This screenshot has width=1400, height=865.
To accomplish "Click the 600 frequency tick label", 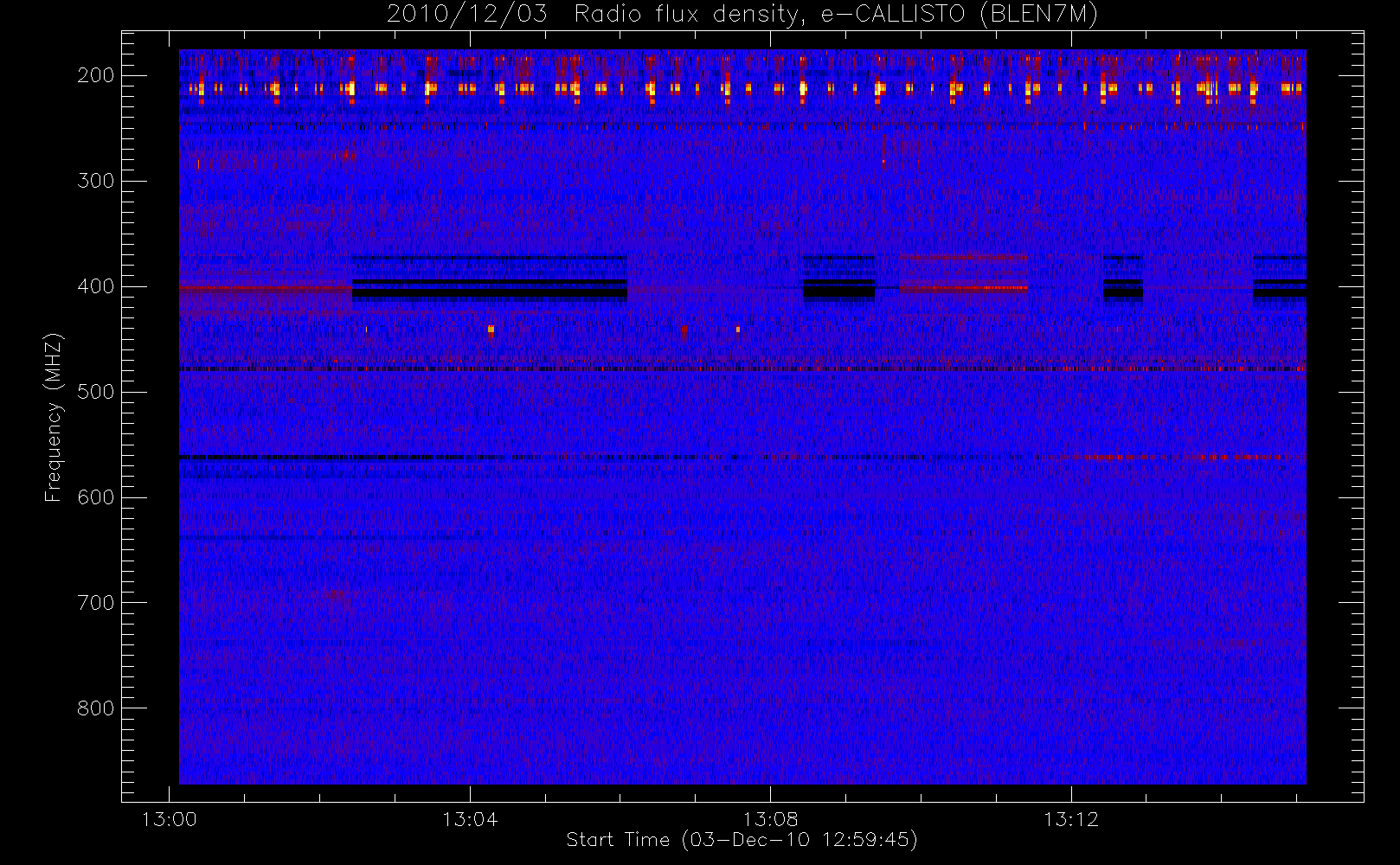I will 96,497.
